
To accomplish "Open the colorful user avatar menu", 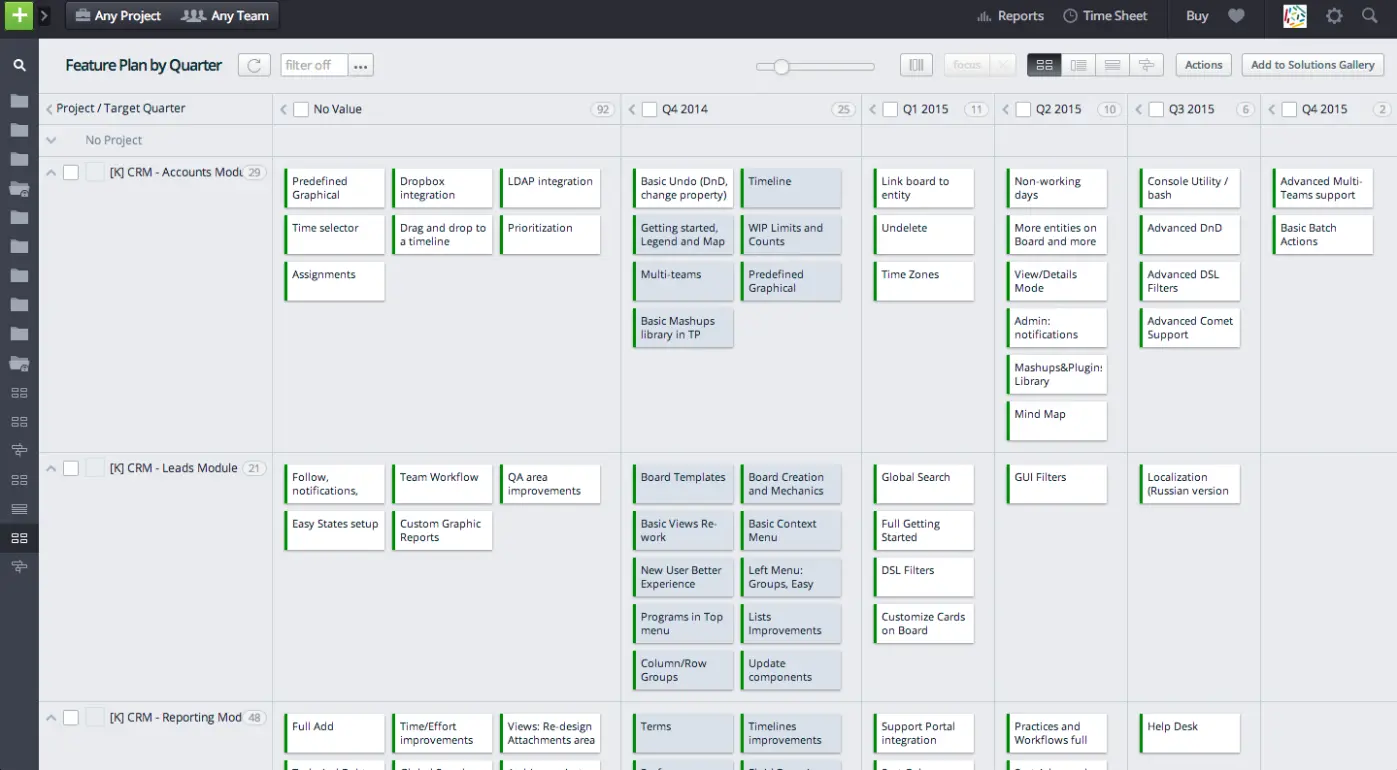I will tap(1295, 16).
